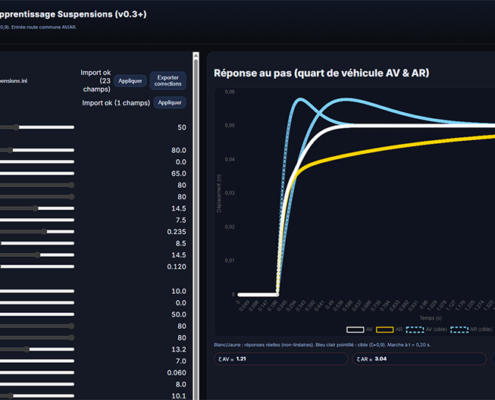Hide the AR (cible) dashed legend entry
This screenshot has height=400, width=495.
(471, 329)
